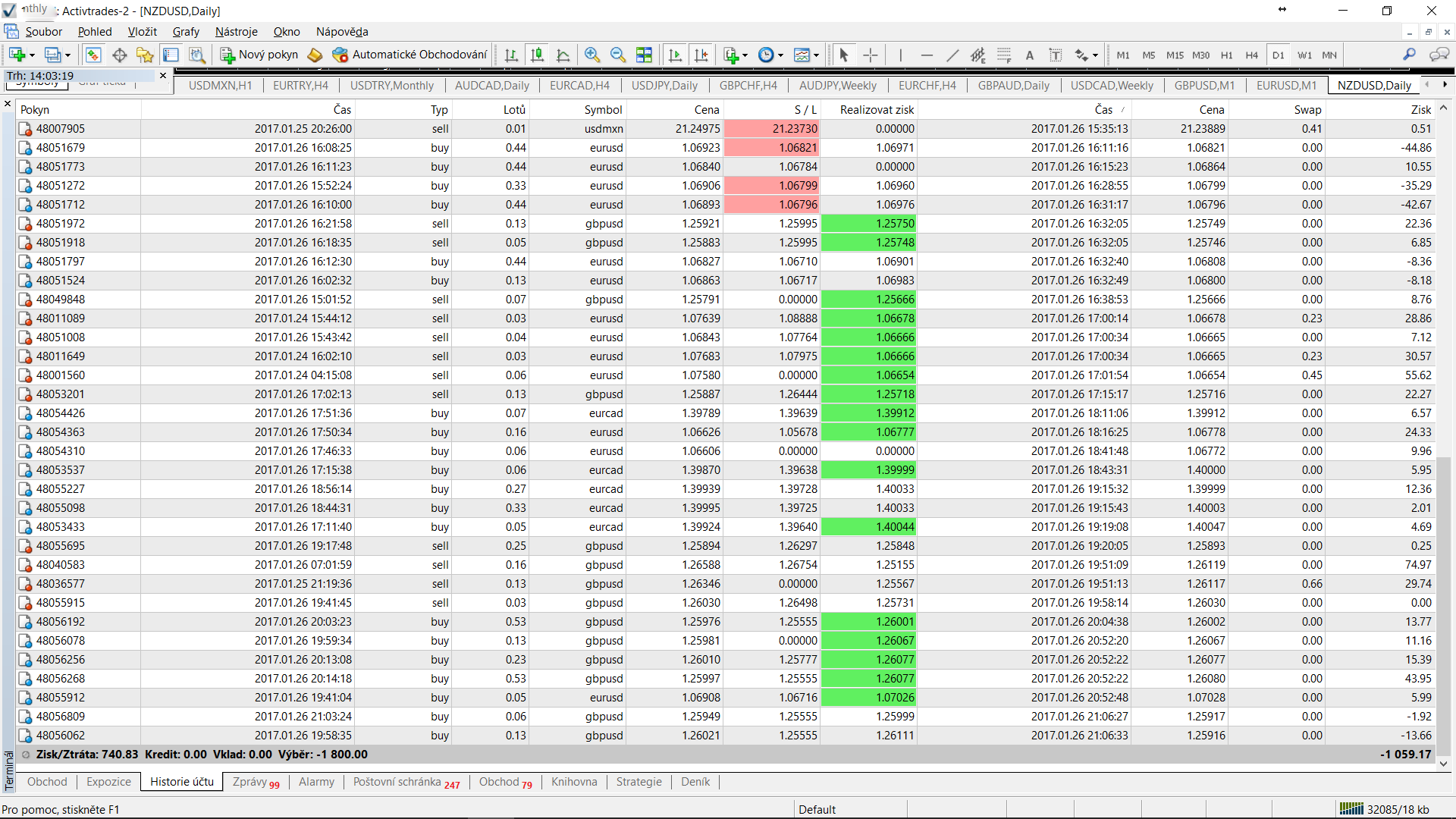Open the Profiles icon in toolbar

[52, 55]
